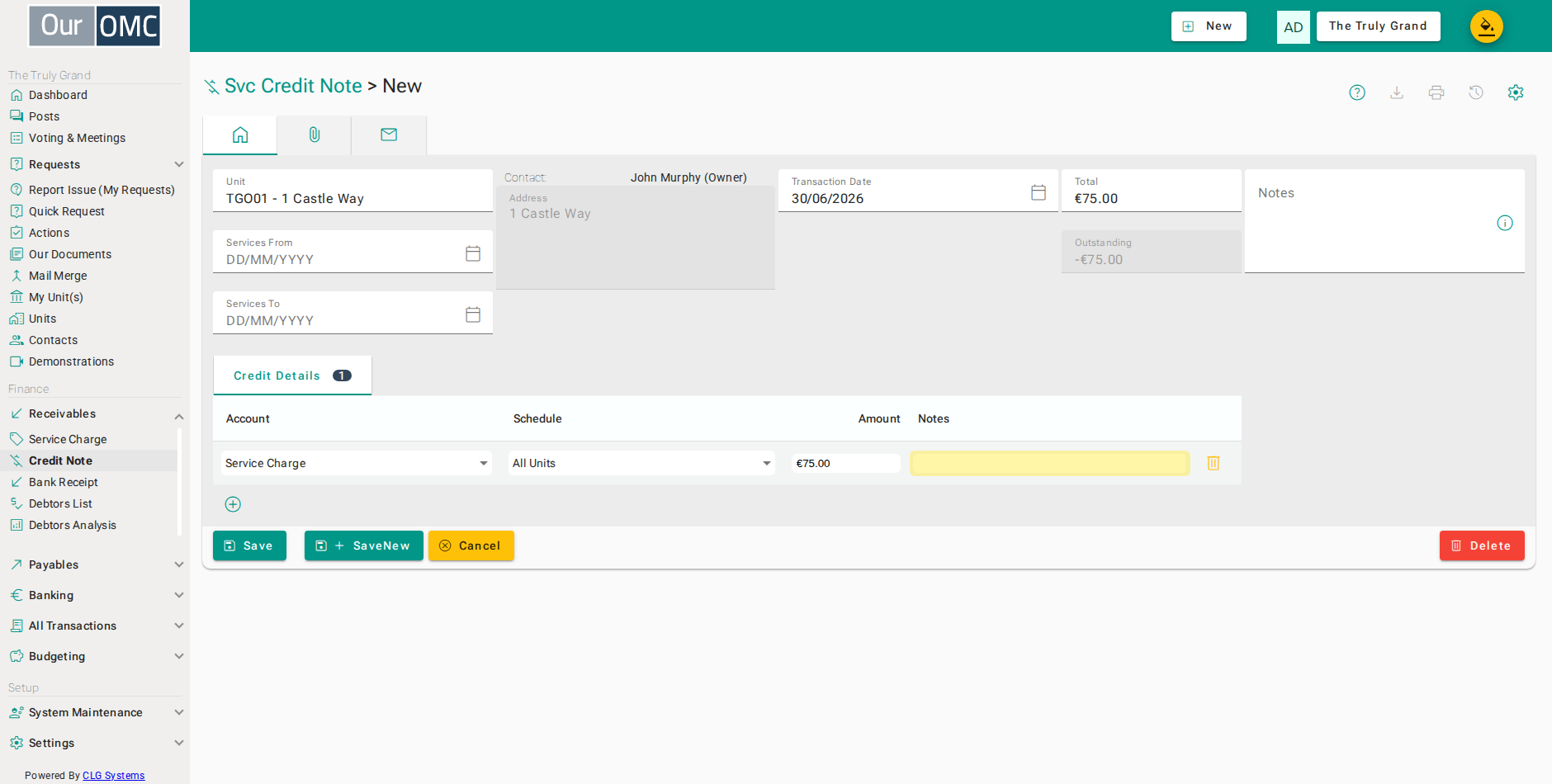Viewport: 1552px width, 784px height.
Task: Delete the Service Charge credit line
Action: pyautogui.click(x=1214, y=463)
